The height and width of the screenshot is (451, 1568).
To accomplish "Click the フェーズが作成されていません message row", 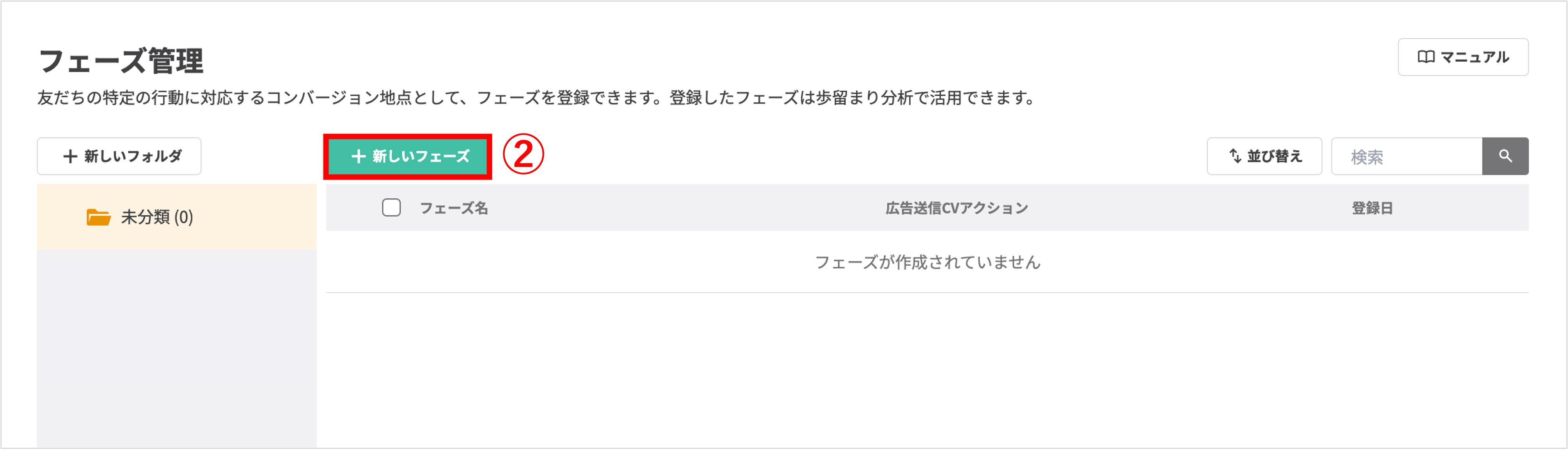I will [x=928, y=263].
